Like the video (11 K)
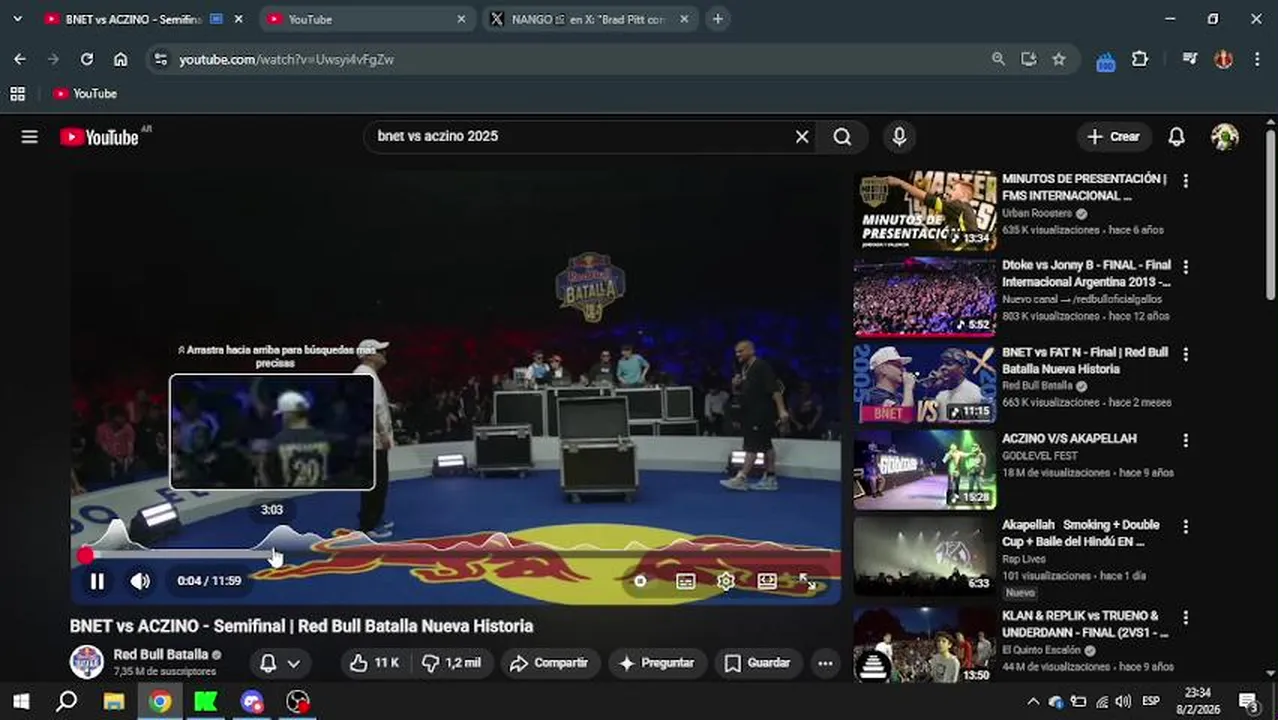The image size is (1278, 720). 374,663
